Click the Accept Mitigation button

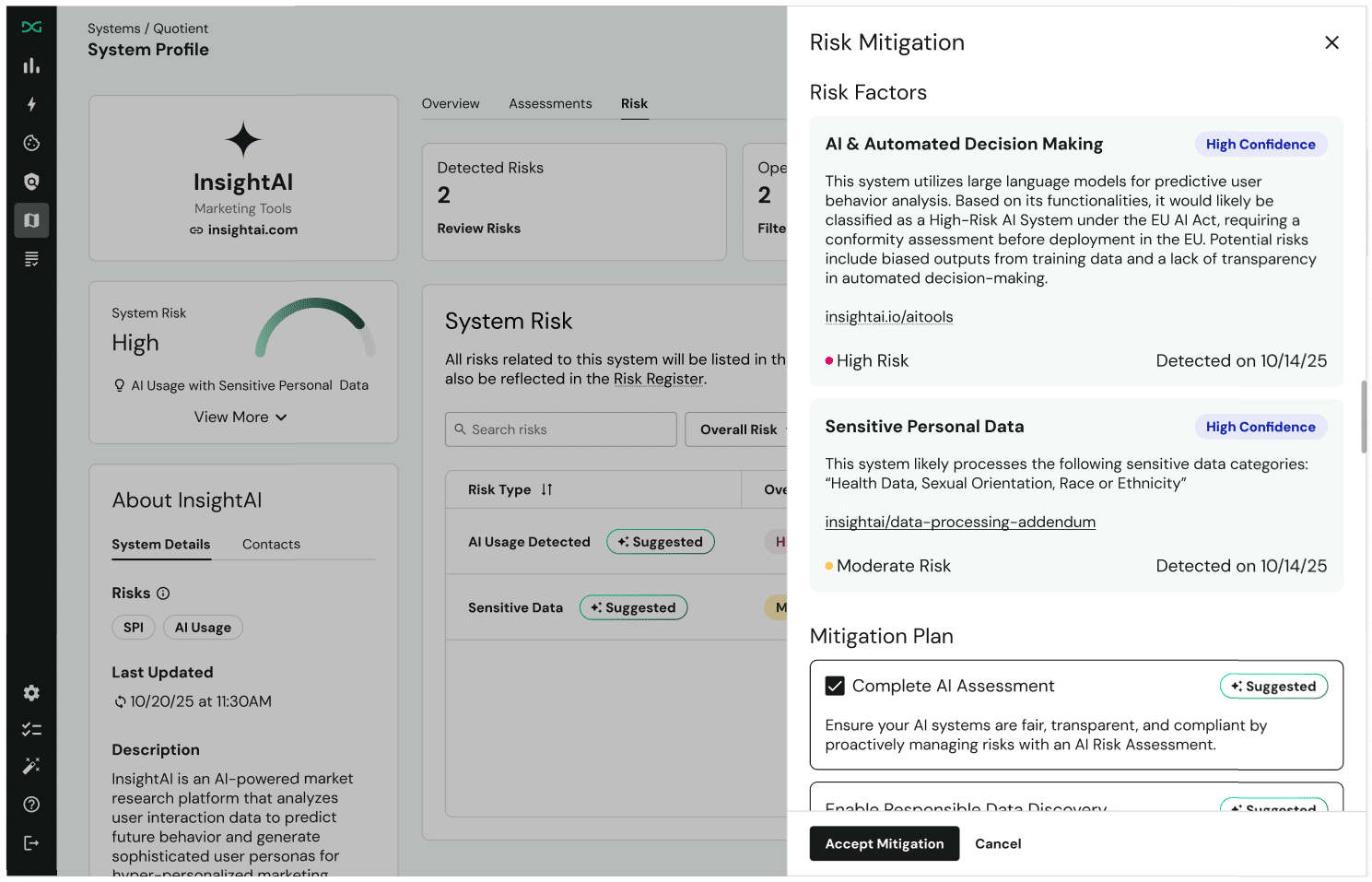884,843
